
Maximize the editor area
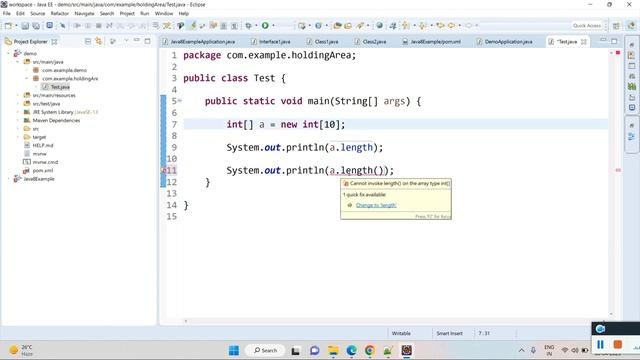coord(614,41)
